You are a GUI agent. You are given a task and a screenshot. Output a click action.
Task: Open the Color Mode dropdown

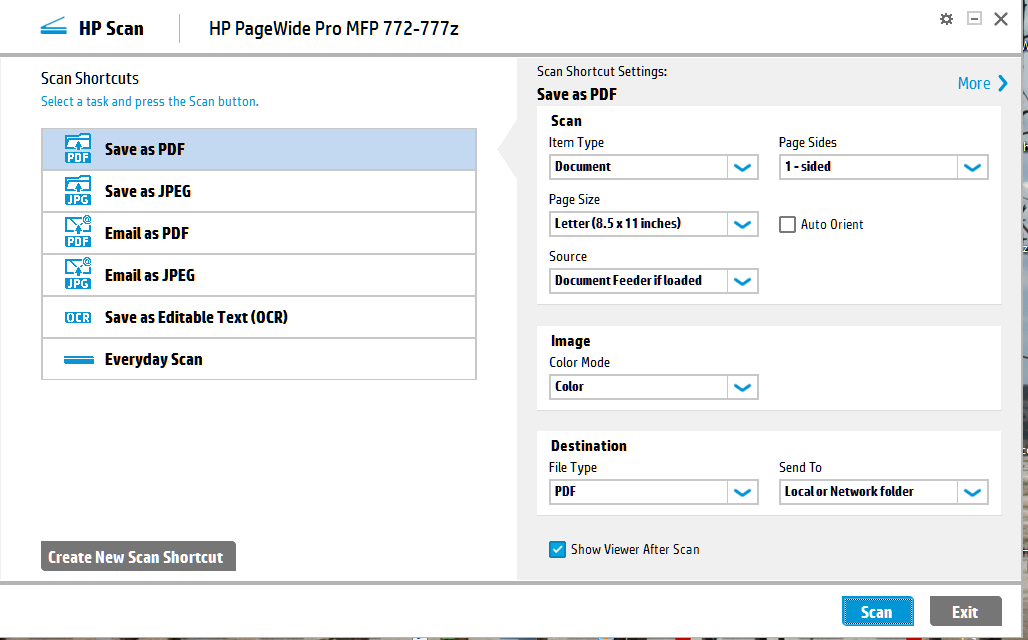click(x=742, y=387)
